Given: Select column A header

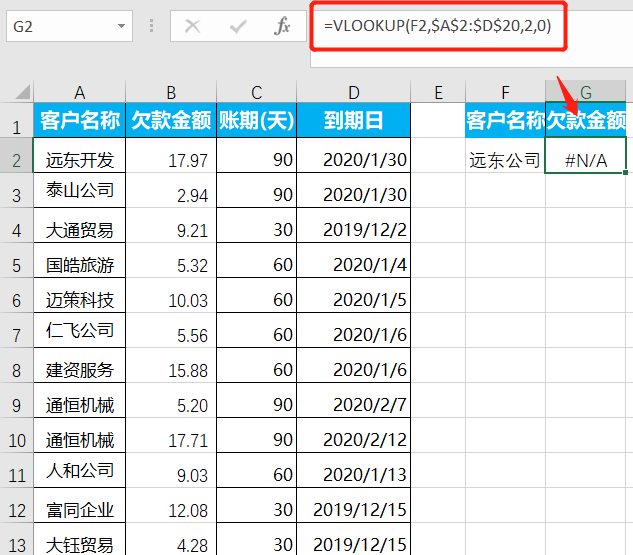Looking at the screenshot, I should [x=80, y=92].
